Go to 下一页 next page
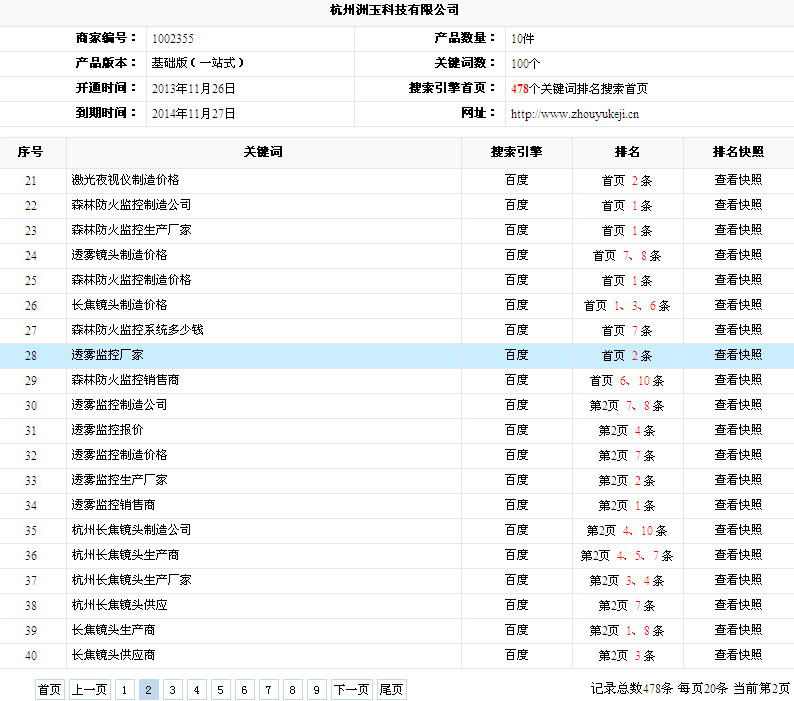 click(x=352, y=689)
